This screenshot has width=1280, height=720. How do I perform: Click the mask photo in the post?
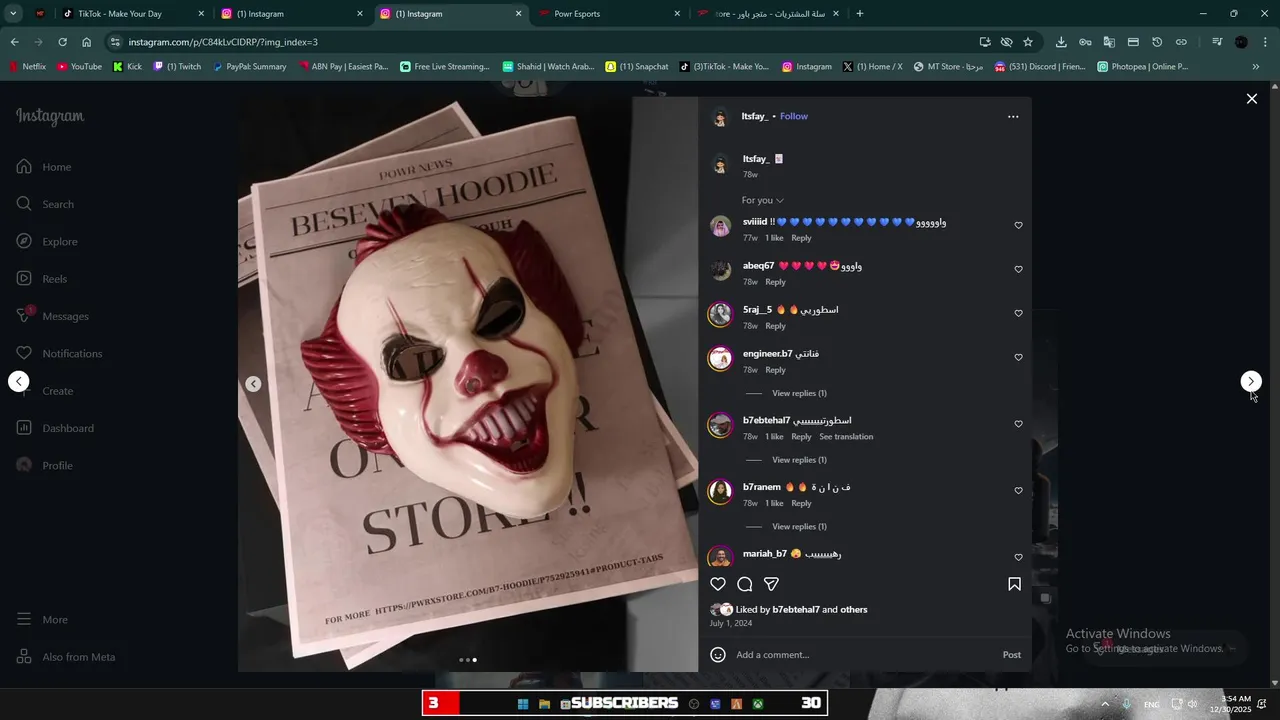point(467,384)
